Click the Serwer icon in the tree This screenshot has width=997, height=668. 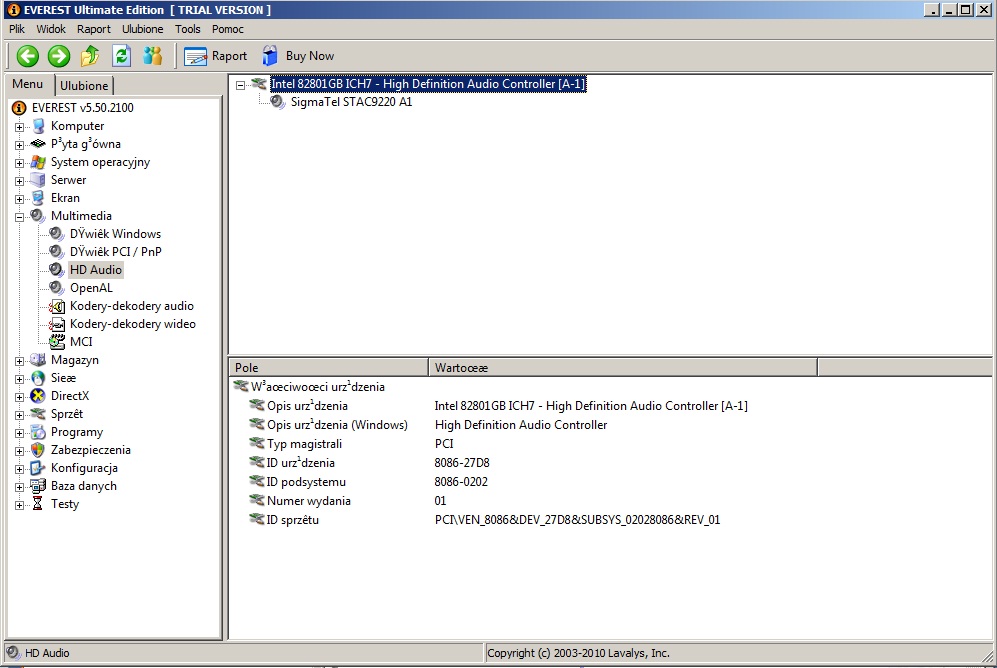pyautogui.click(x=38, y=180)
